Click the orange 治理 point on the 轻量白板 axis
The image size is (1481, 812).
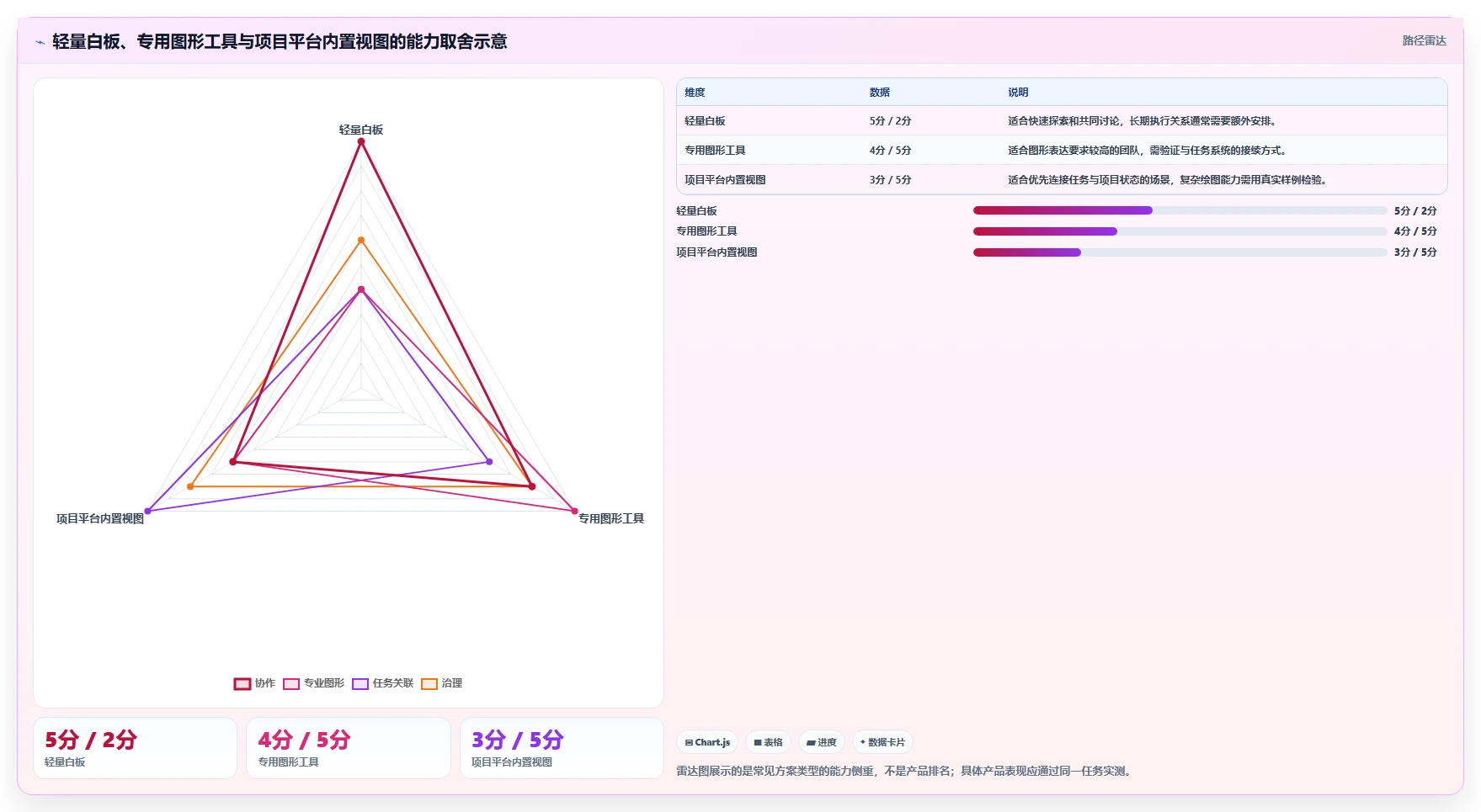pyautogui.click(x=361, y=240)
